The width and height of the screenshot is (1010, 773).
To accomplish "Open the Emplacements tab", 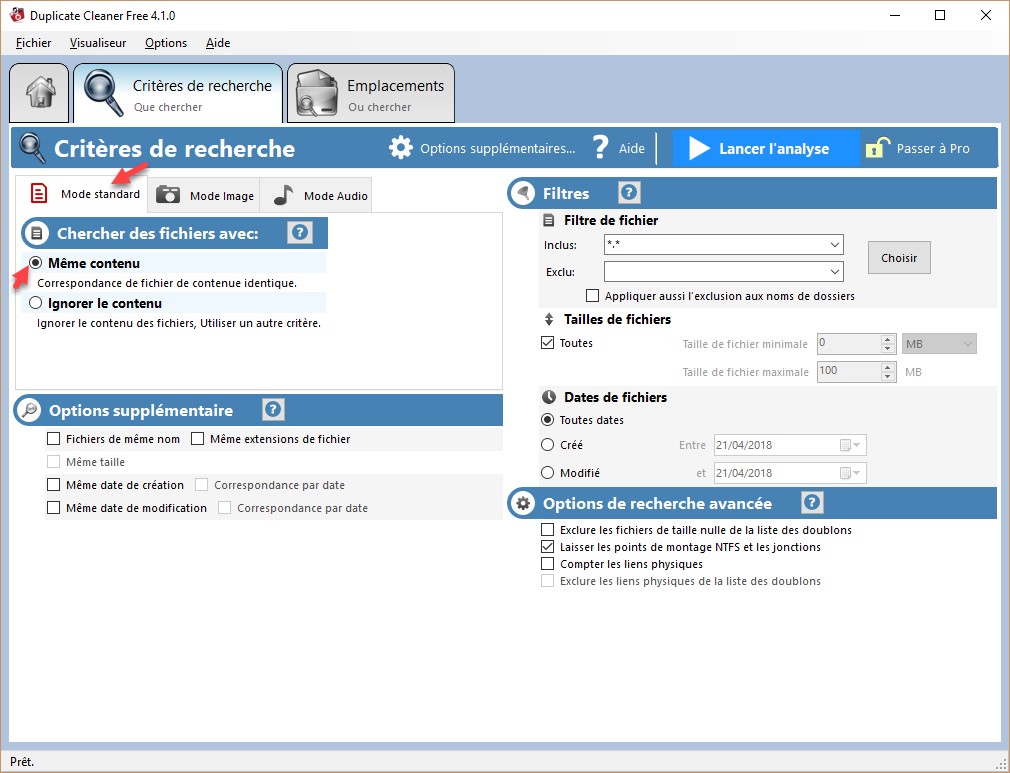I will (x=371, y=94).
